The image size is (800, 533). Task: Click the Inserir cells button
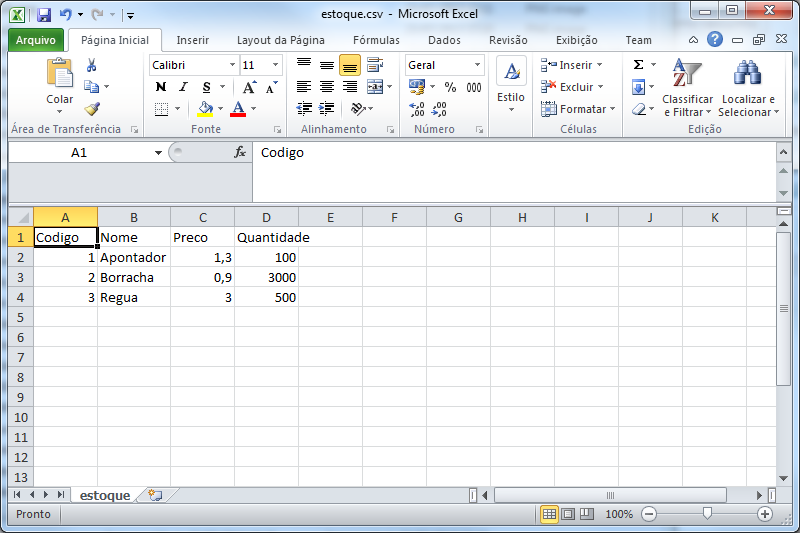pyautogui.click(x=572, y=65)
